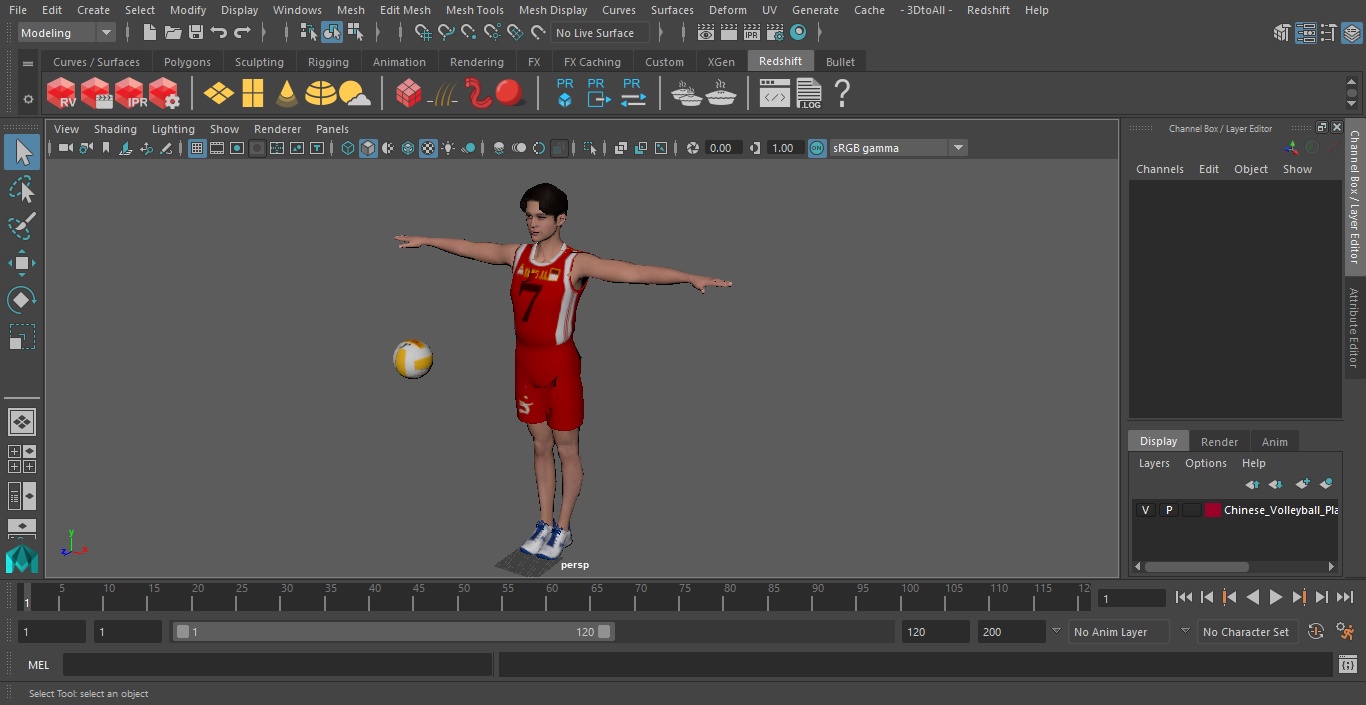Image resolution: width=1366 pixels, height=705 pixels.
Task: Click the layer editor horizontal scrollbar
Action: click(x=1197, y=566)
